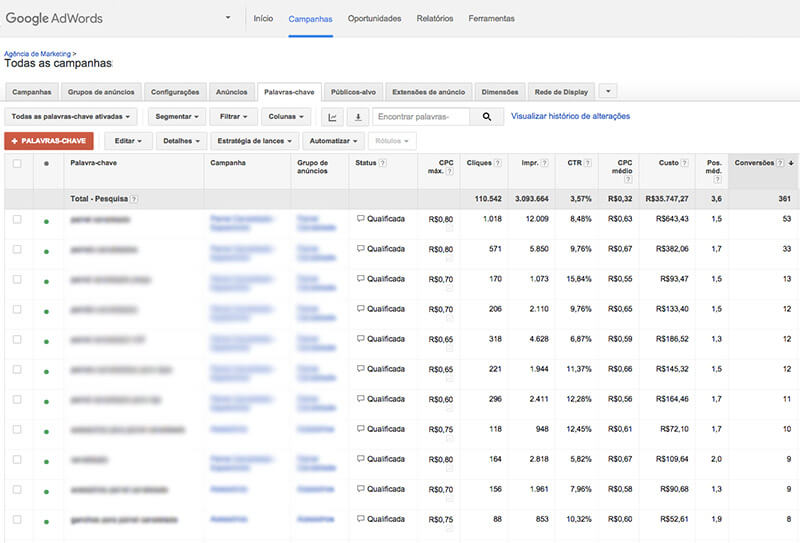Click help icon beside Status header
The height and width of the screenshot is (543, 800).
[x=383, y=163]
